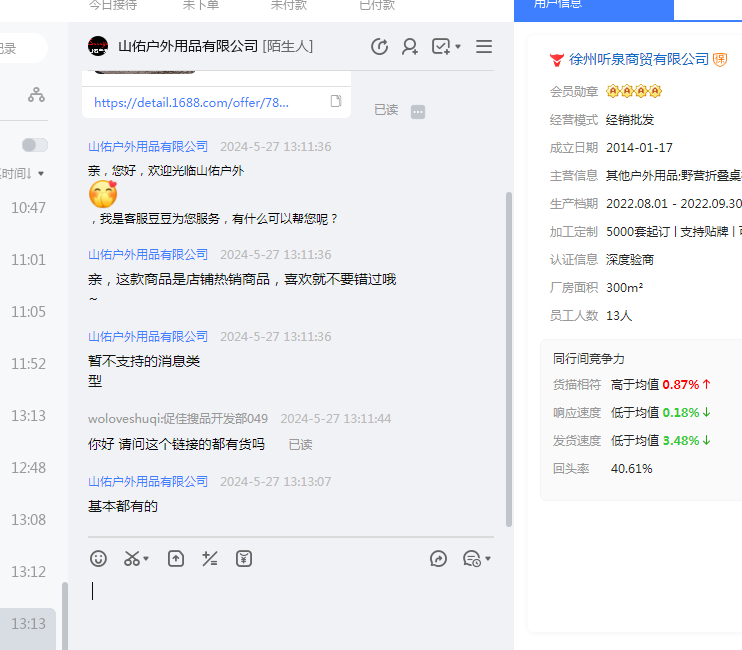The width and height of the screenshot is (742, 650).
Task: Click the circular refresh icon in chat header
Action: point(379,47)
